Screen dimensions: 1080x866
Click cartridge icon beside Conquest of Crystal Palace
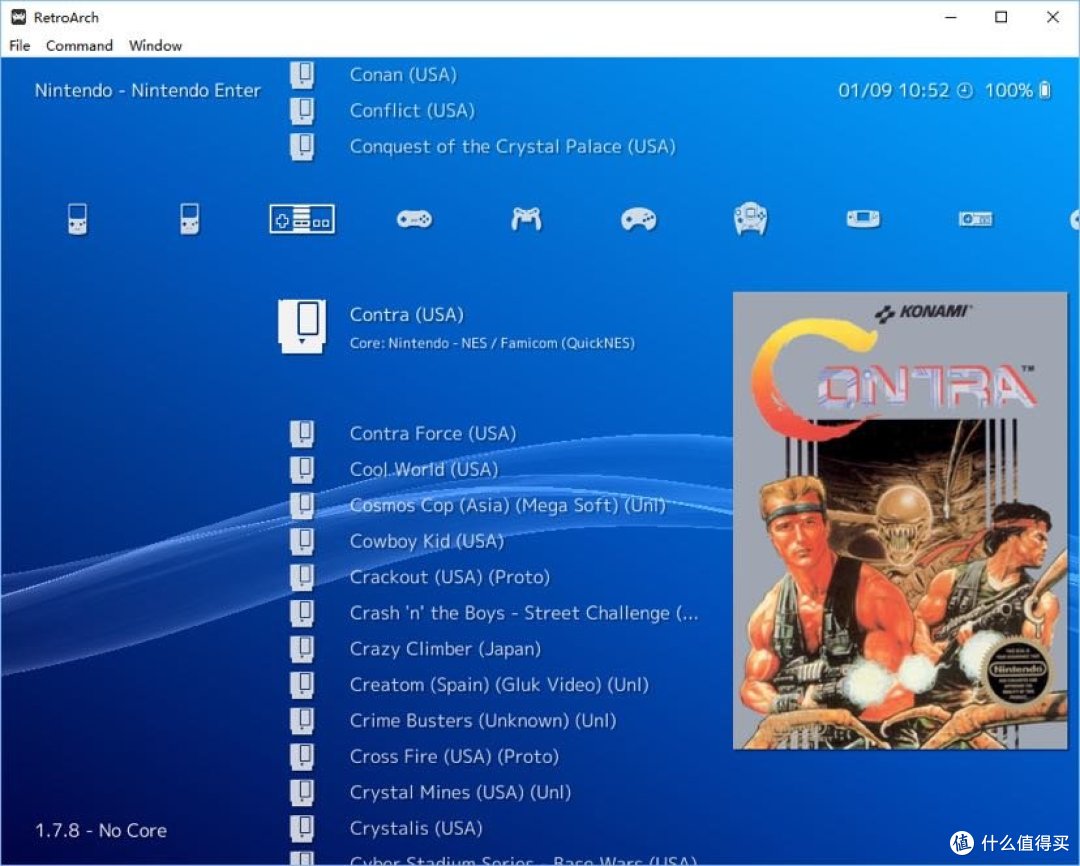click(x=302, y=146)
